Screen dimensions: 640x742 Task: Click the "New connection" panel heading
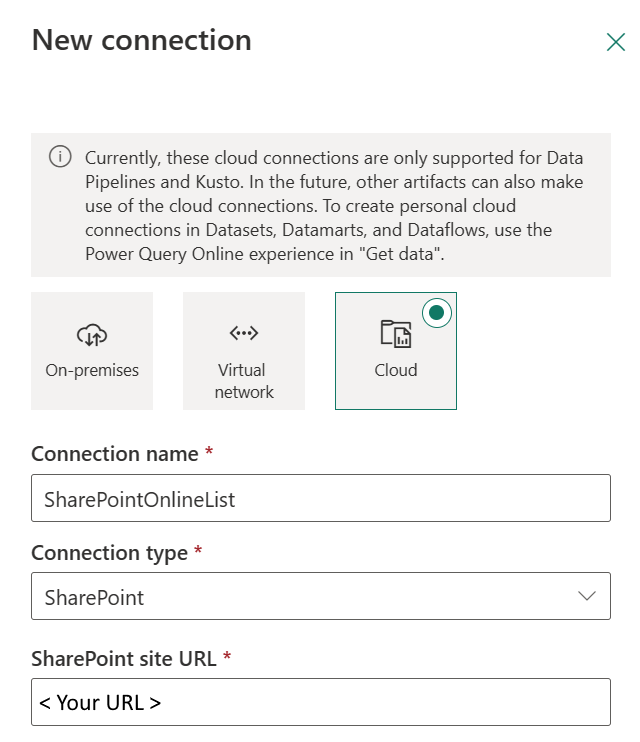coord(142,41)
